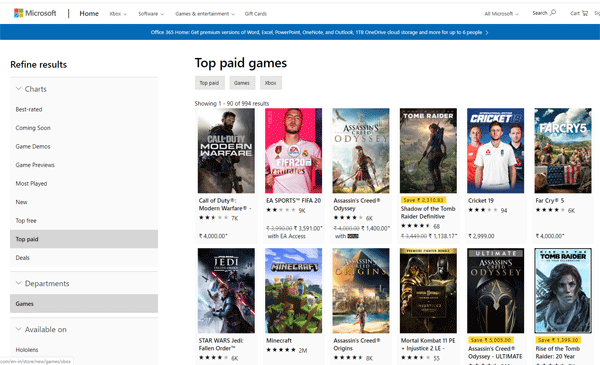
Task: Select Best-rated chart filter
Action: tap(29, 109)
